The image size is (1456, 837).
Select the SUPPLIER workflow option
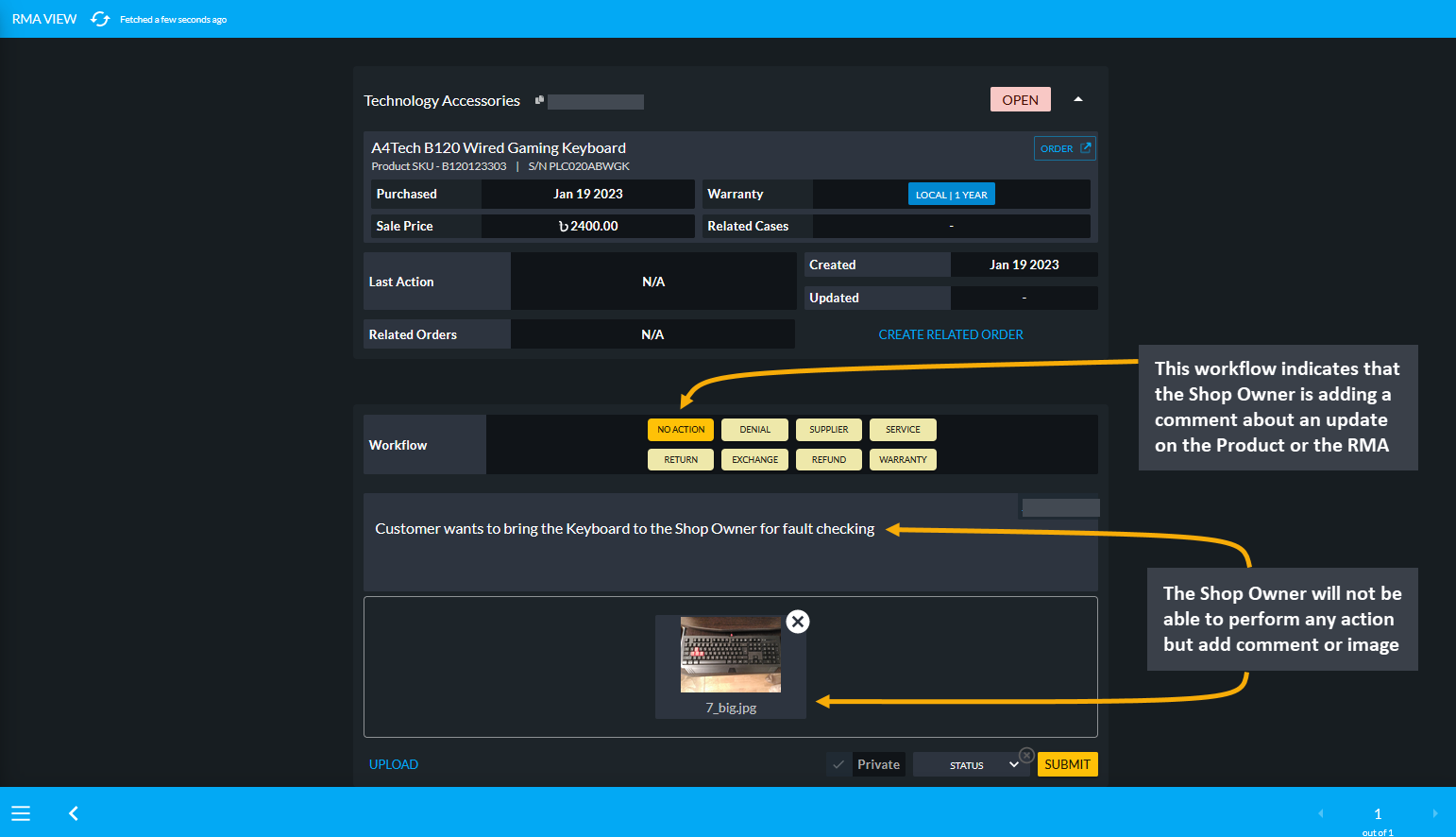click(828, 430)
